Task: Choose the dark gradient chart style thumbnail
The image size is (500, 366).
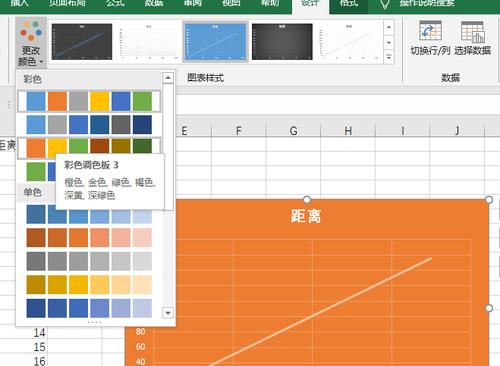Action: click(282, 42)
